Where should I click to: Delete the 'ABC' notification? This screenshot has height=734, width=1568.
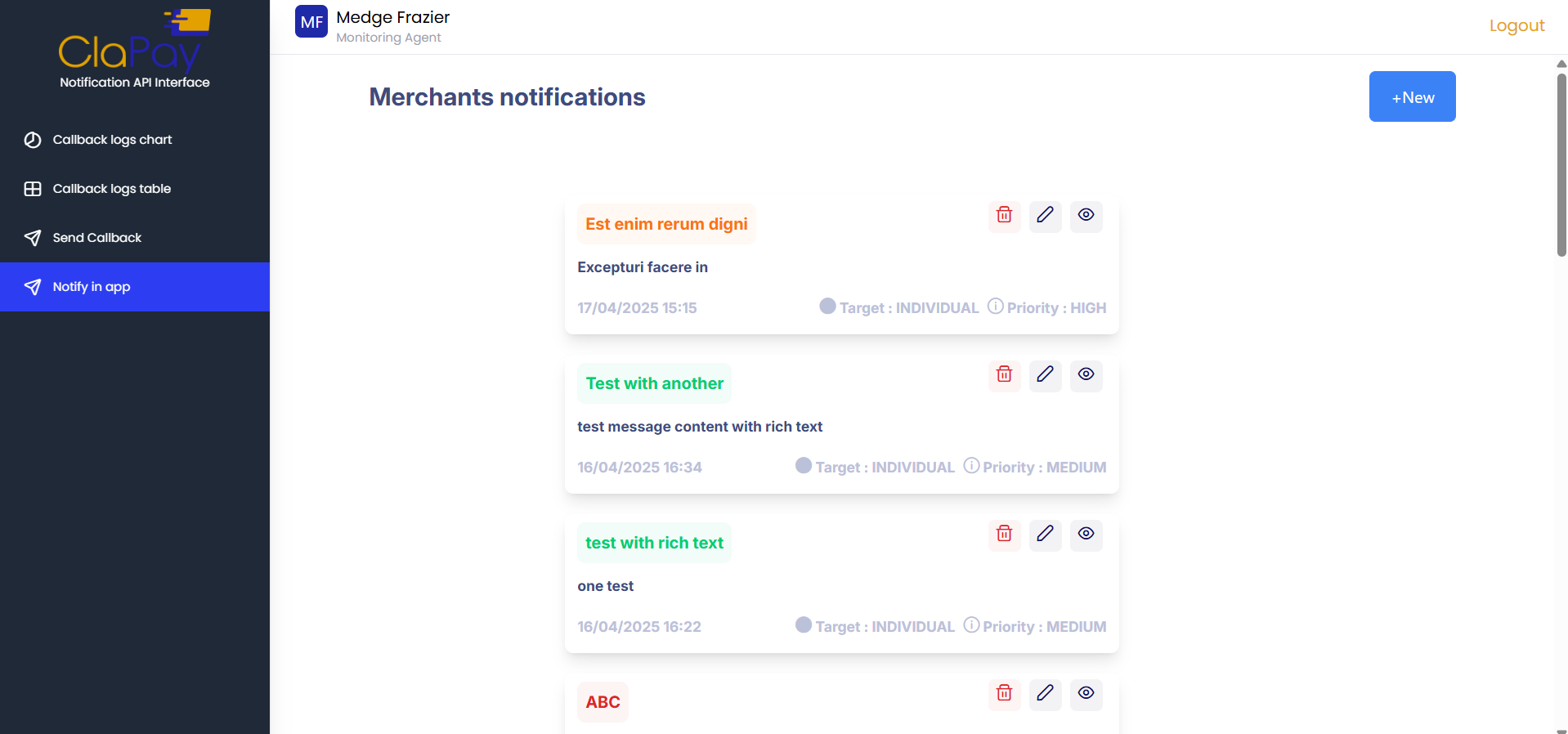coord(1004,694)
